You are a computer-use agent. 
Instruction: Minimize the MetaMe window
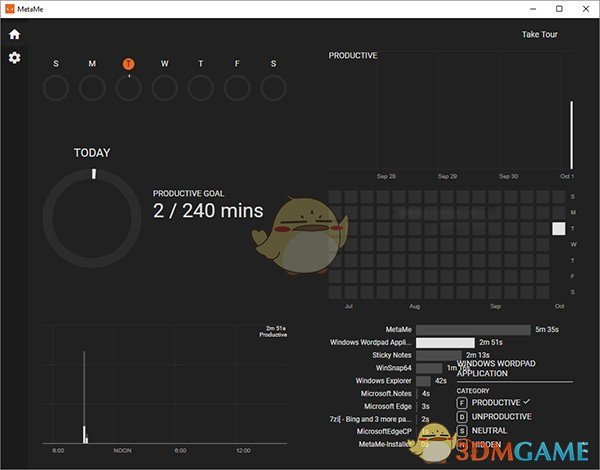point(533,9)
